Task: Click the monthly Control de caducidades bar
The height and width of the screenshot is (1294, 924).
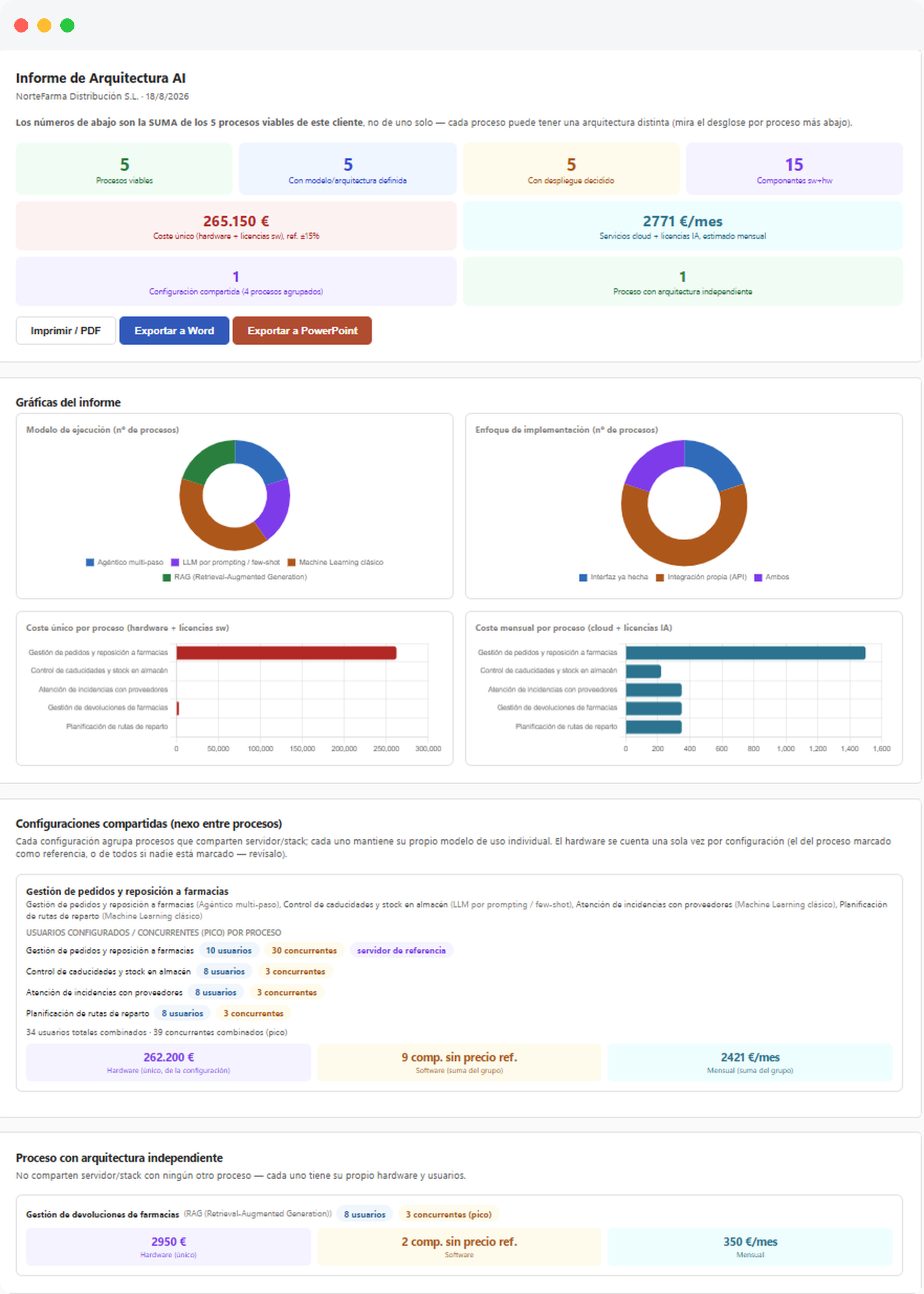Action: coord(643,672)
